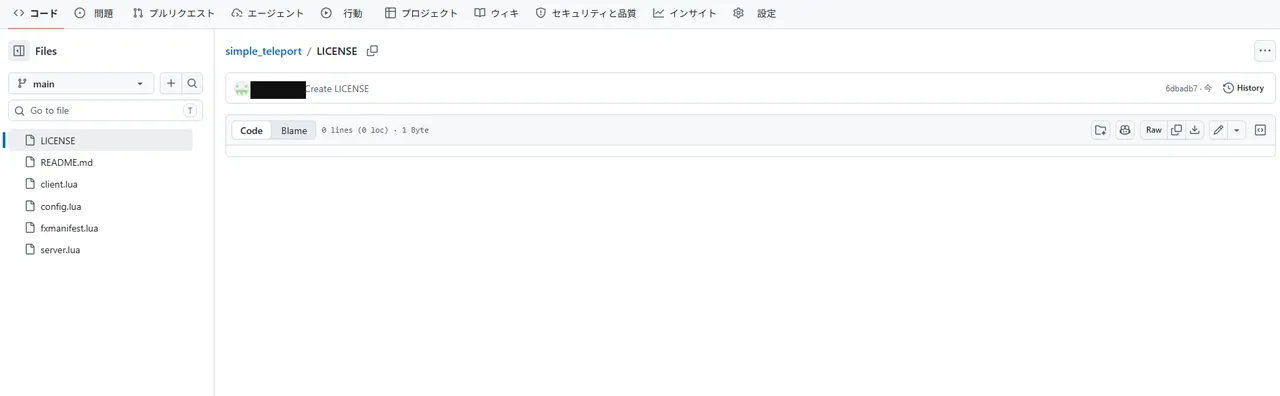This screenshot has width=1280, height=396.
Task: Click the folder with sparkle icon
Action: point(1100,130)
